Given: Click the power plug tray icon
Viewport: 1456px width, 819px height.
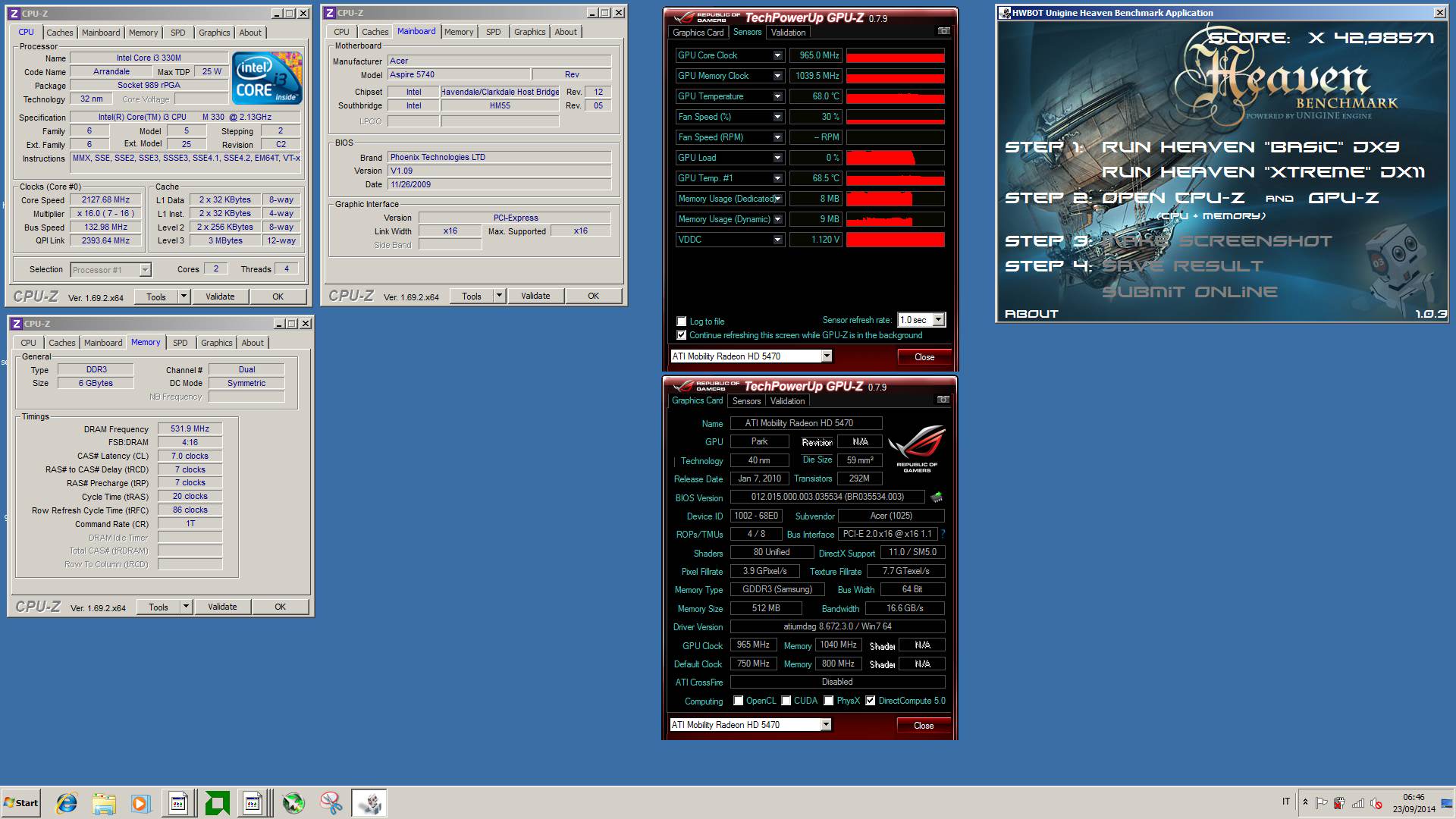Looking at the screenshot, I should pos(1340,803).
